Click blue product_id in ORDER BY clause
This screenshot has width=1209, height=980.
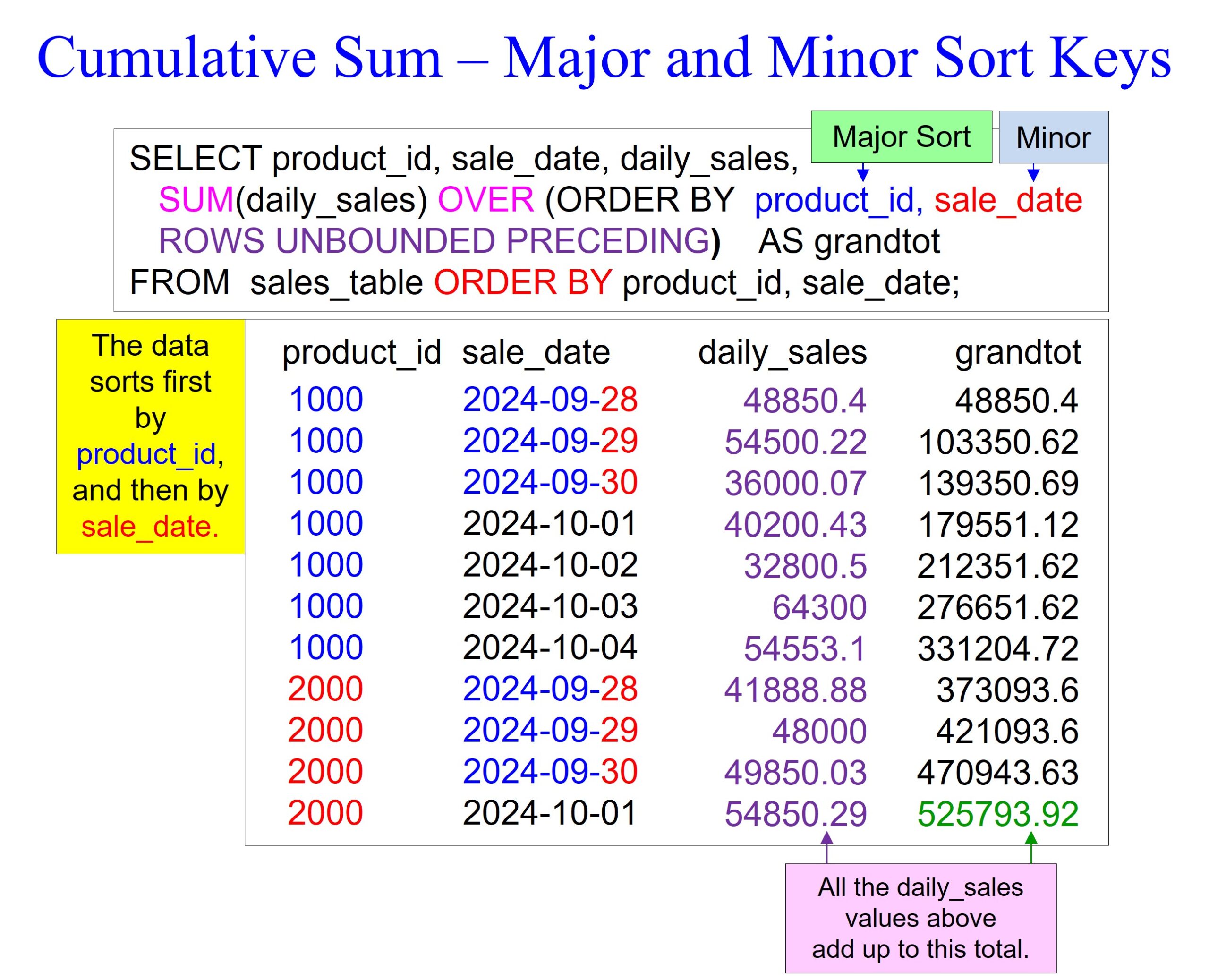coord(833,200)
